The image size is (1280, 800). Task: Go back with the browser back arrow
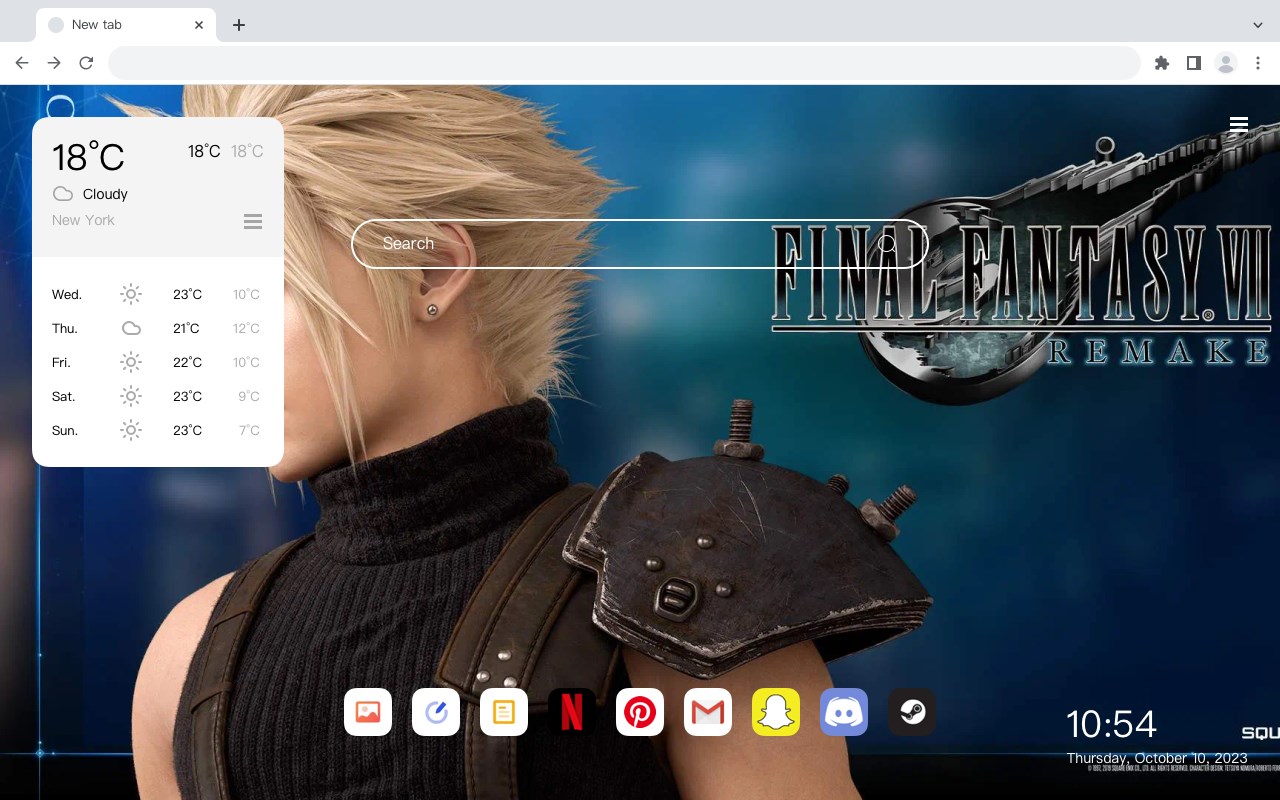tap(22, 63)
